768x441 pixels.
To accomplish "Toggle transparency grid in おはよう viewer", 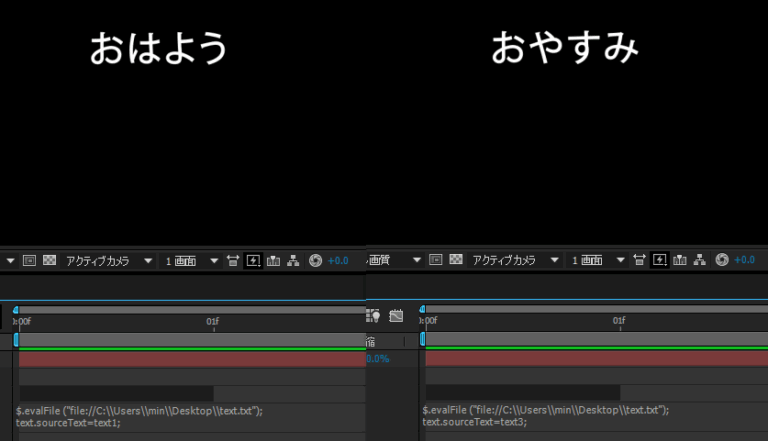I will coord(49,260).
